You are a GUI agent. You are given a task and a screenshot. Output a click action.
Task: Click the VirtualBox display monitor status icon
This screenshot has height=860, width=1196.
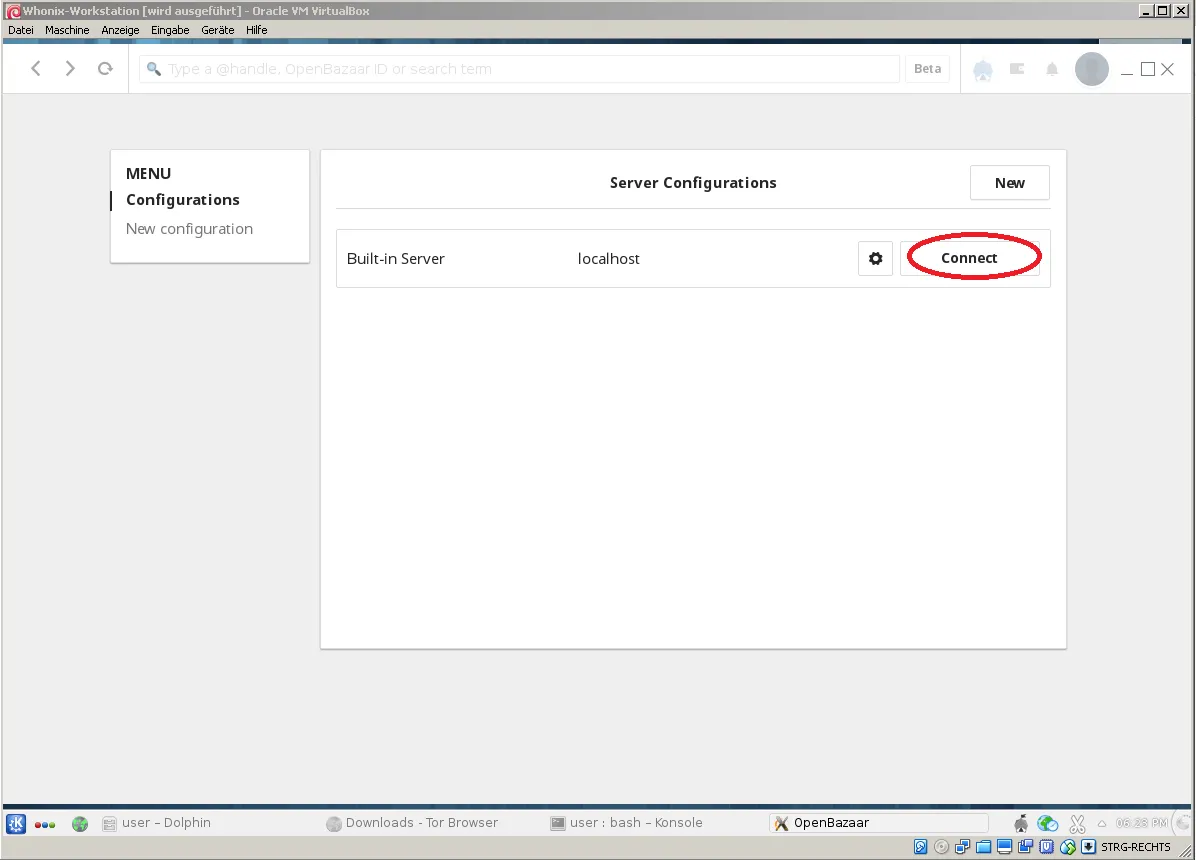click(1005, 846)
